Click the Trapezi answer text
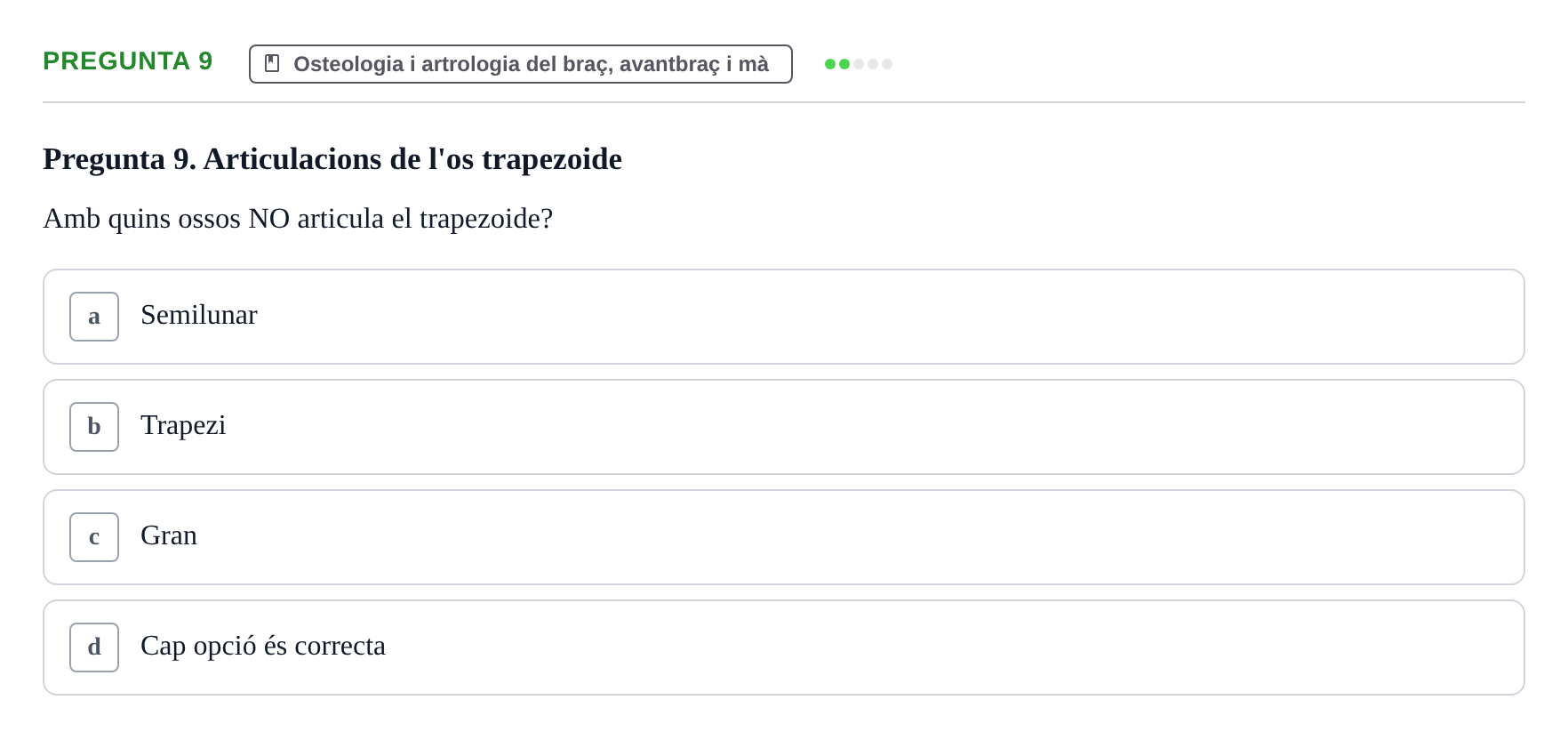1568x740 pixels. coord(183,425)
